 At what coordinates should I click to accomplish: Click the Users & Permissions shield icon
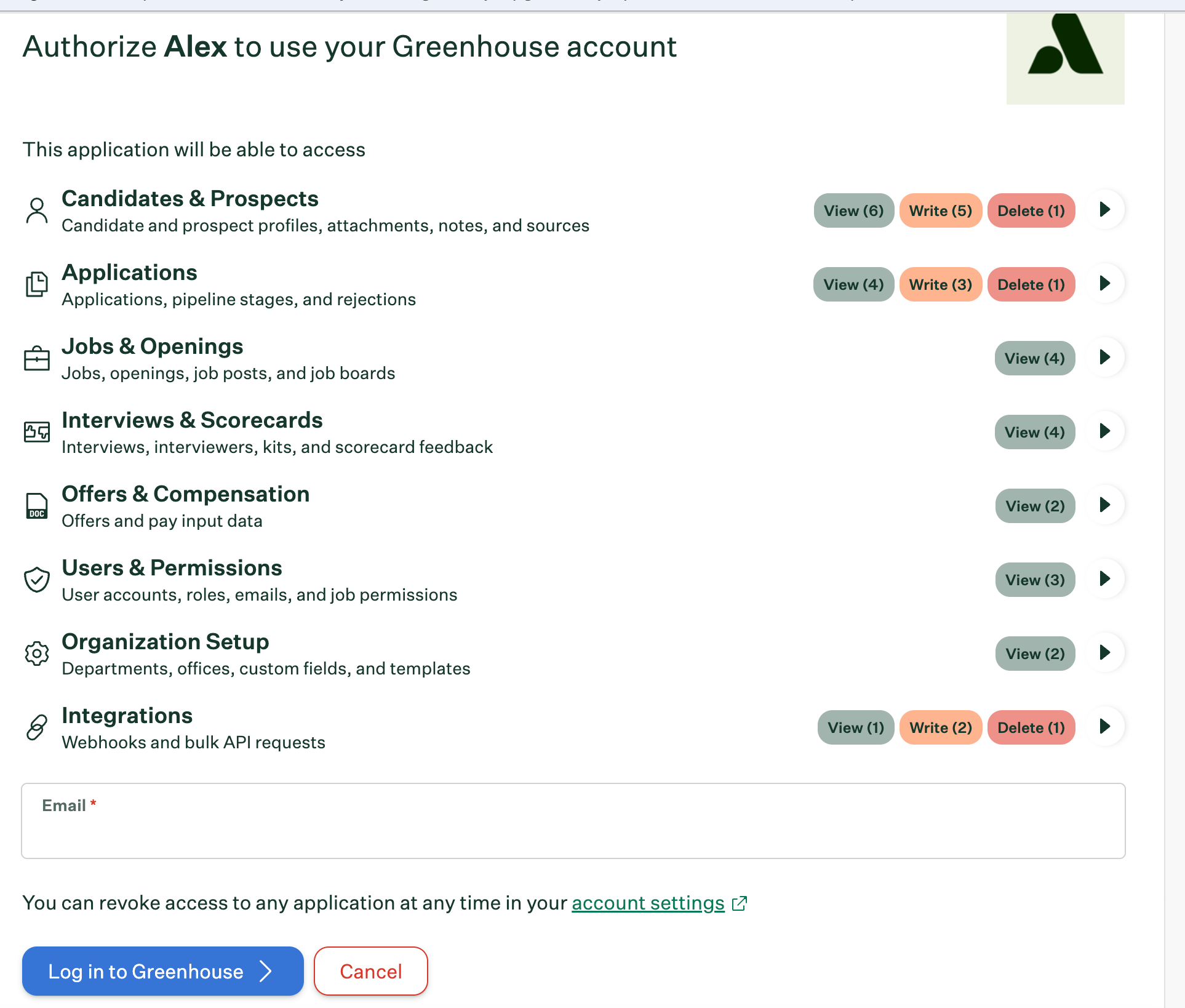click(x=37, y=580)
